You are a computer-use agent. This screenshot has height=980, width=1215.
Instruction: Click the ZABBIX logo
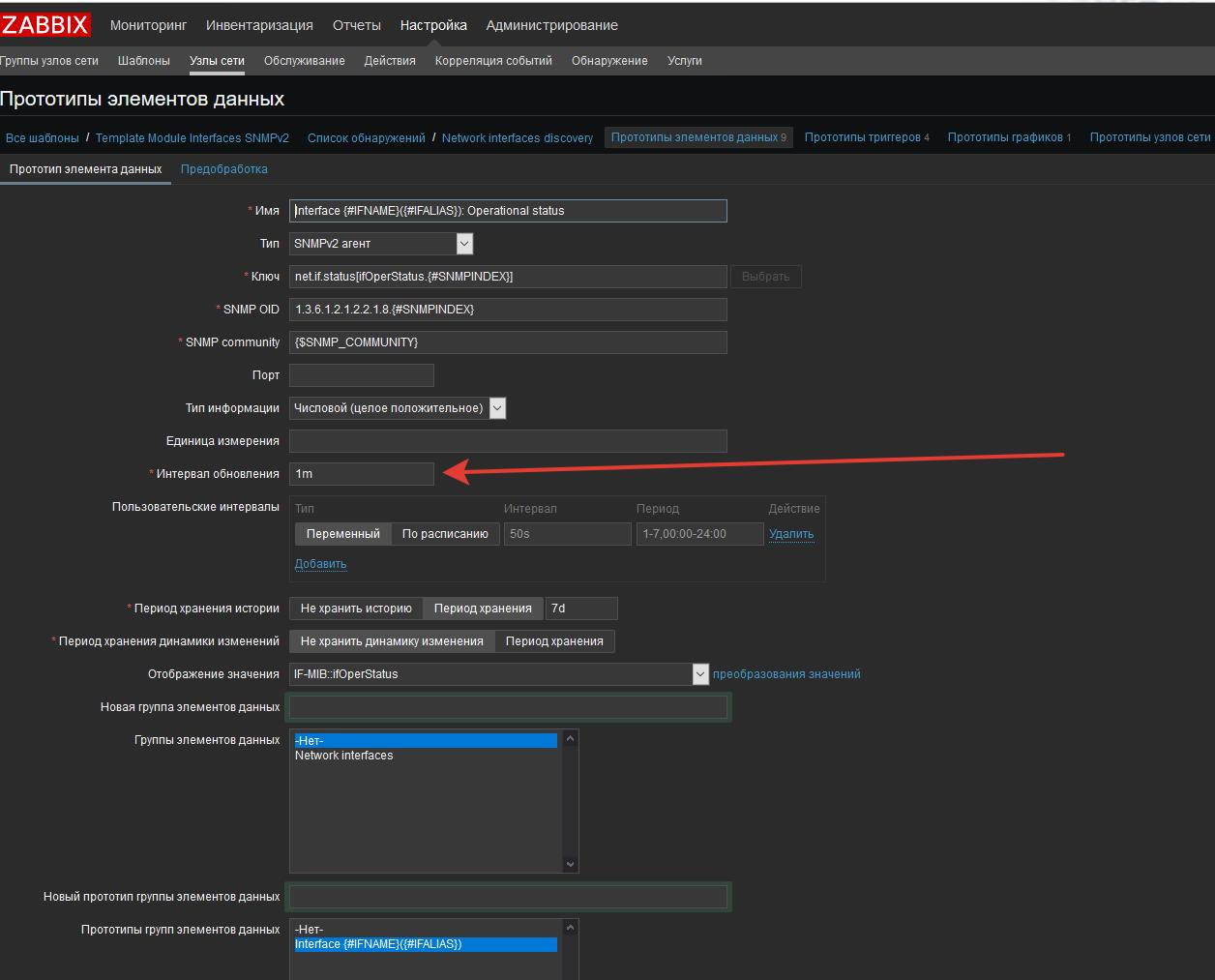[x=45, y=25]
